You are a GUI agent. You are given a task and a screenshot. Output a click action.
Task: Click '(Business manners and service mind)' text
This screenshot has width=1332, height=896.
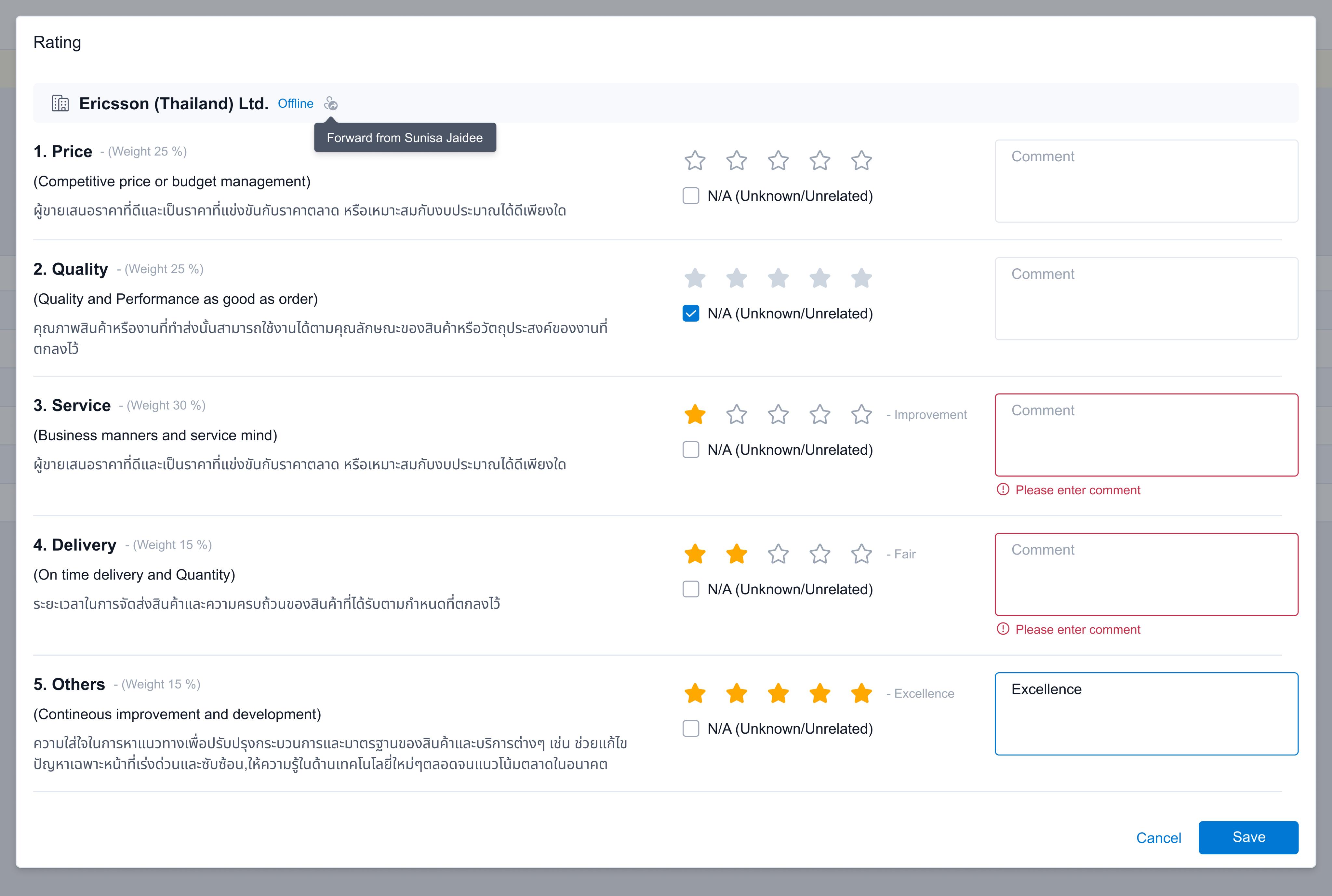click(155, 435)
